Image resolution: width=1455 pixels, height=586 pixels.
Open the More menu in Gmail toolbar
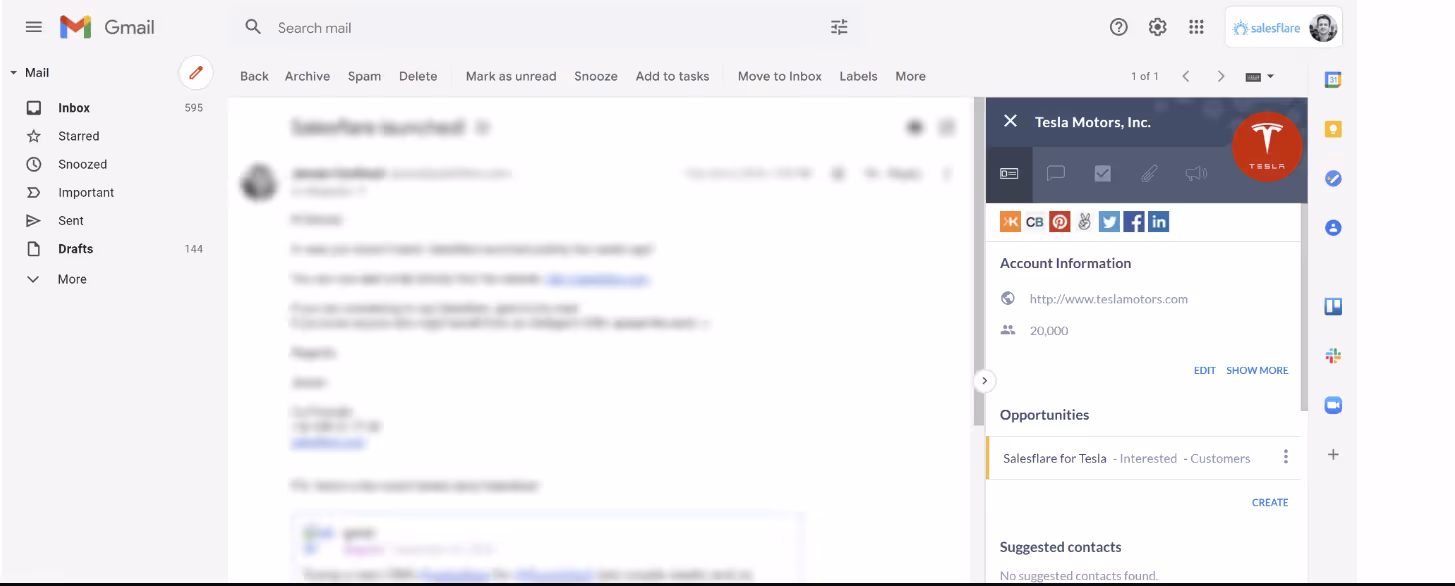pyautogui.click(x=910, y=76)
